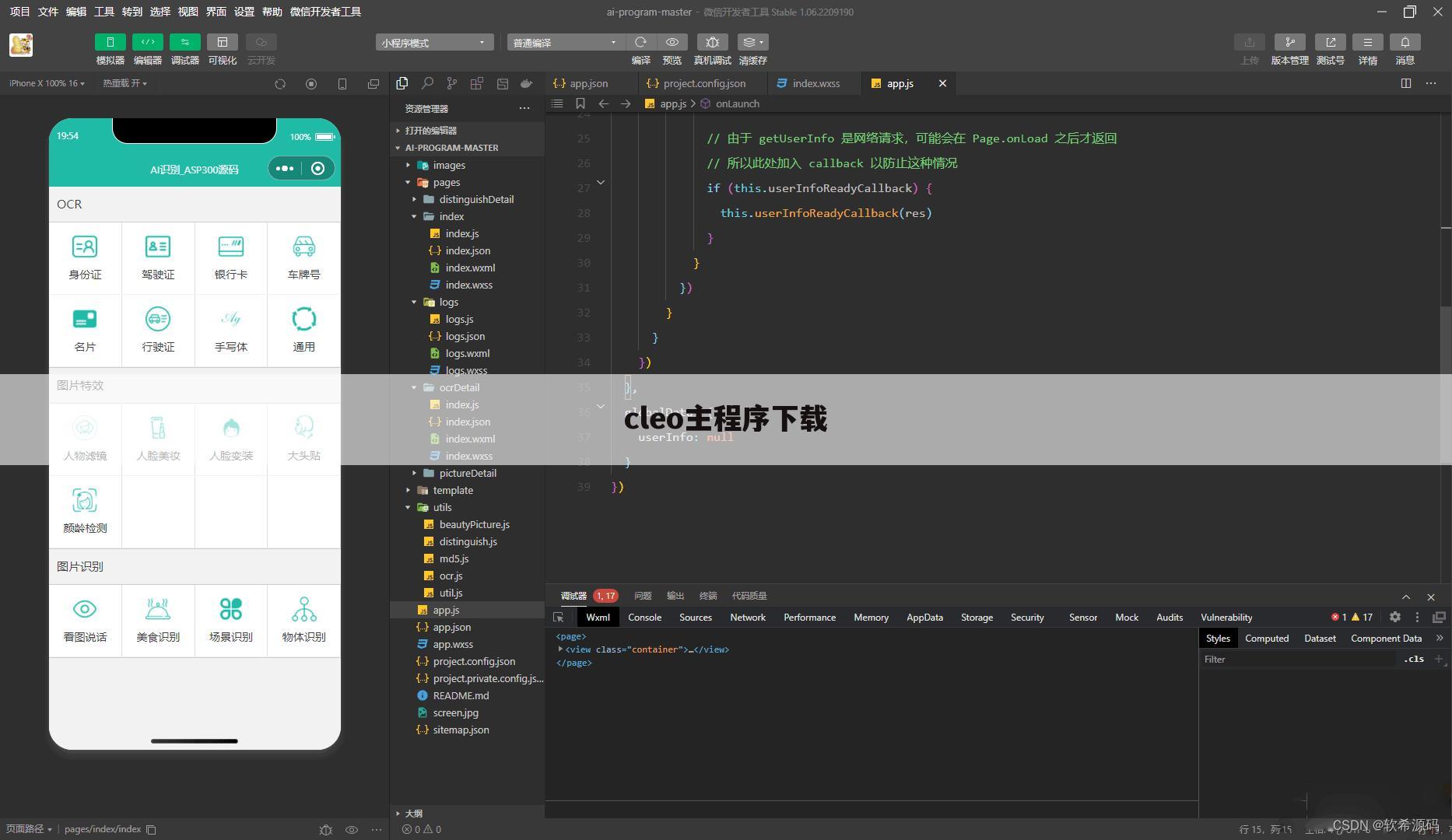Click the simulator capsule menu dots
Viewport: 1452px width, 840px height.
pos(285,169)
